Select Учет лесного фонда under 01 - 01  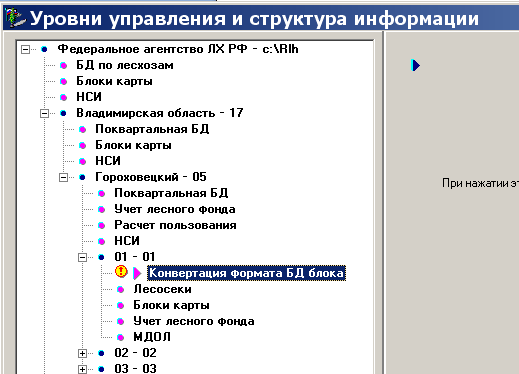click(x=194, y=321)
